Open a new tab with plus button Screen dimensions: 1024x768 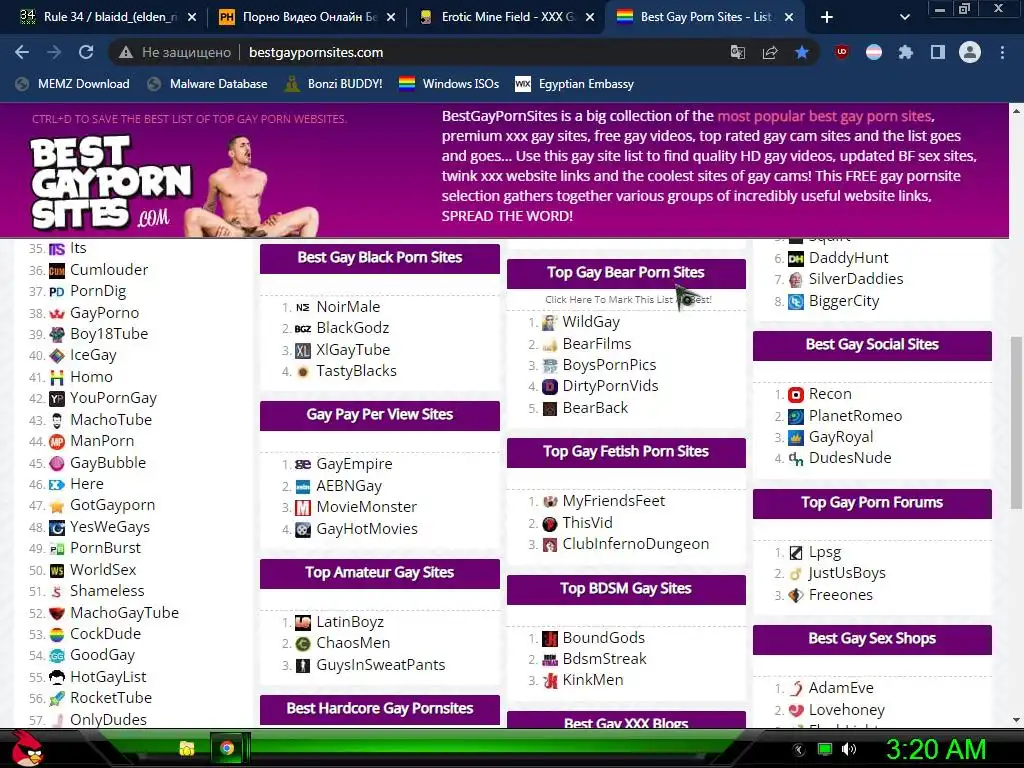pos(827,17)
